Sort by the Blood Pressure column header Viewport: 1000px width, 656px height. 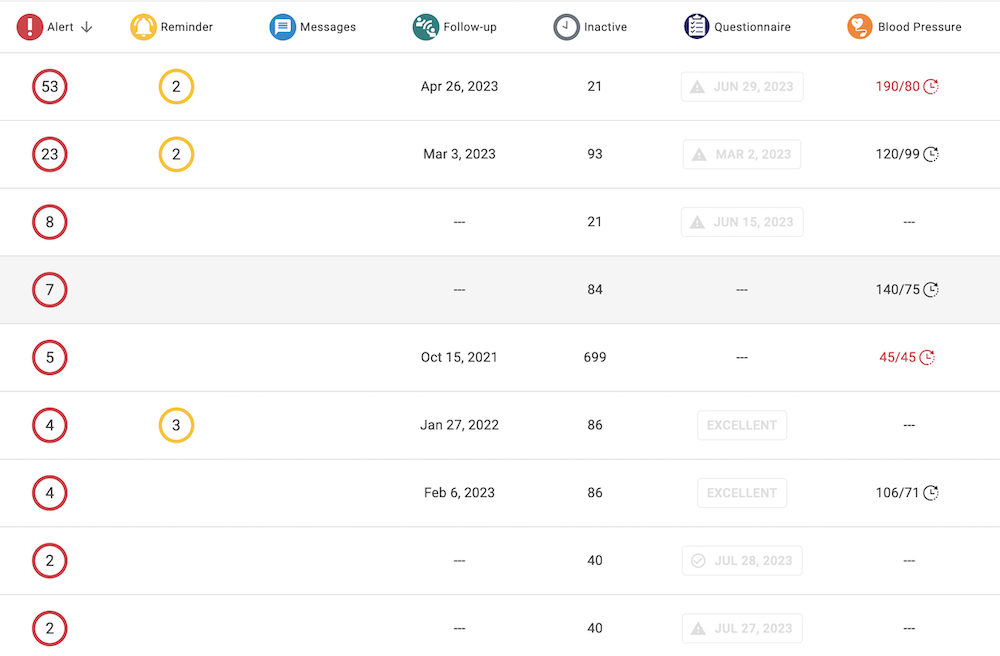coord(919,27)
